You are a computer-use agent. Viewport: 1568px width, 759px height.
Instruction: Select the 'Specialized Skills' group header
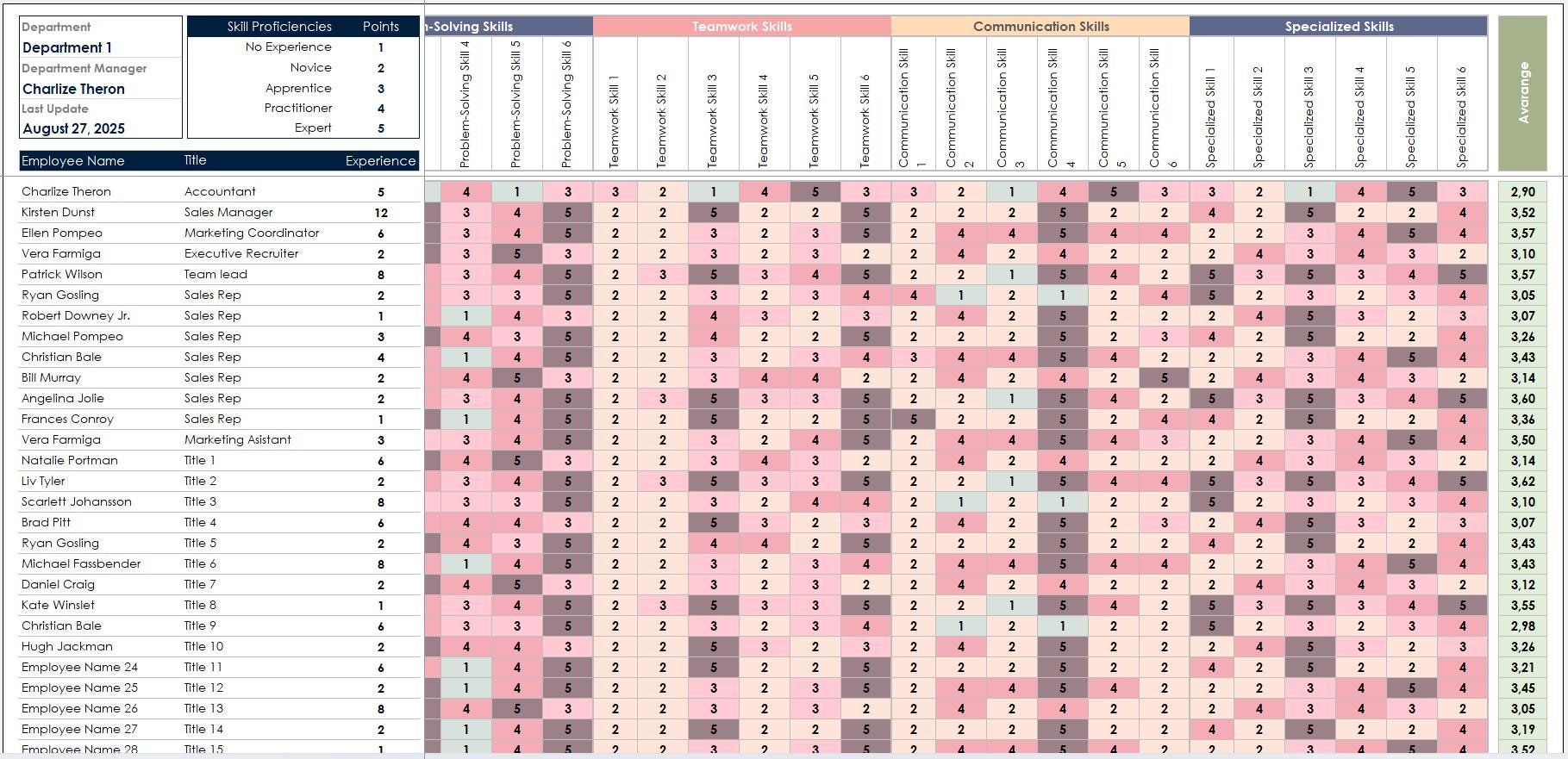1339,27
